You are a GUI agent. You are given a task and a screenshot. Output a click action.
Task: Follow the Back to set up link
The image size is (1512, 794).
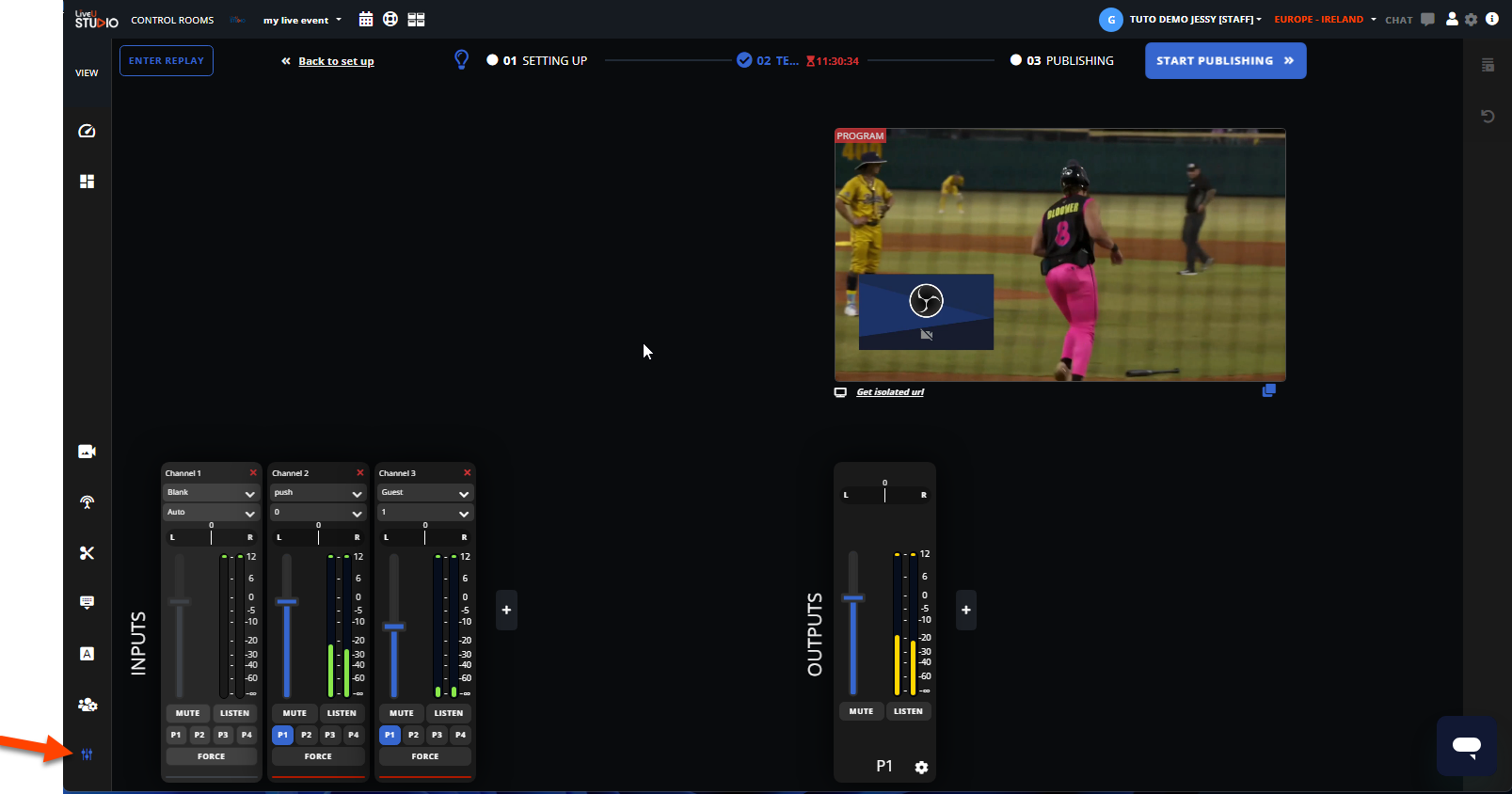[336, 61]
